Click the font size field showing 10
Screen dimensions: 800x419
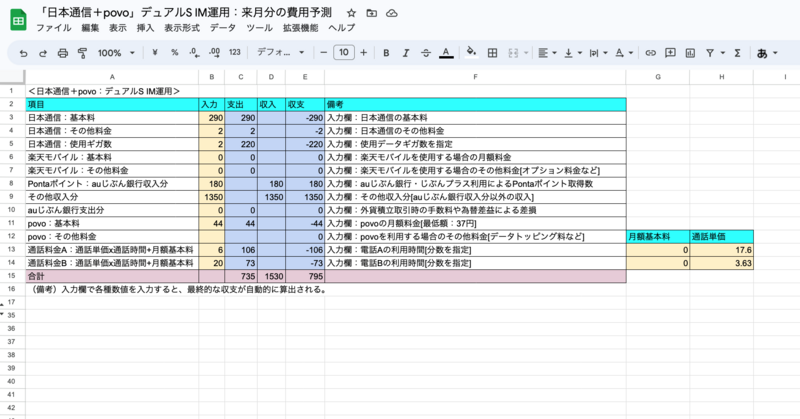coord(344,53)
